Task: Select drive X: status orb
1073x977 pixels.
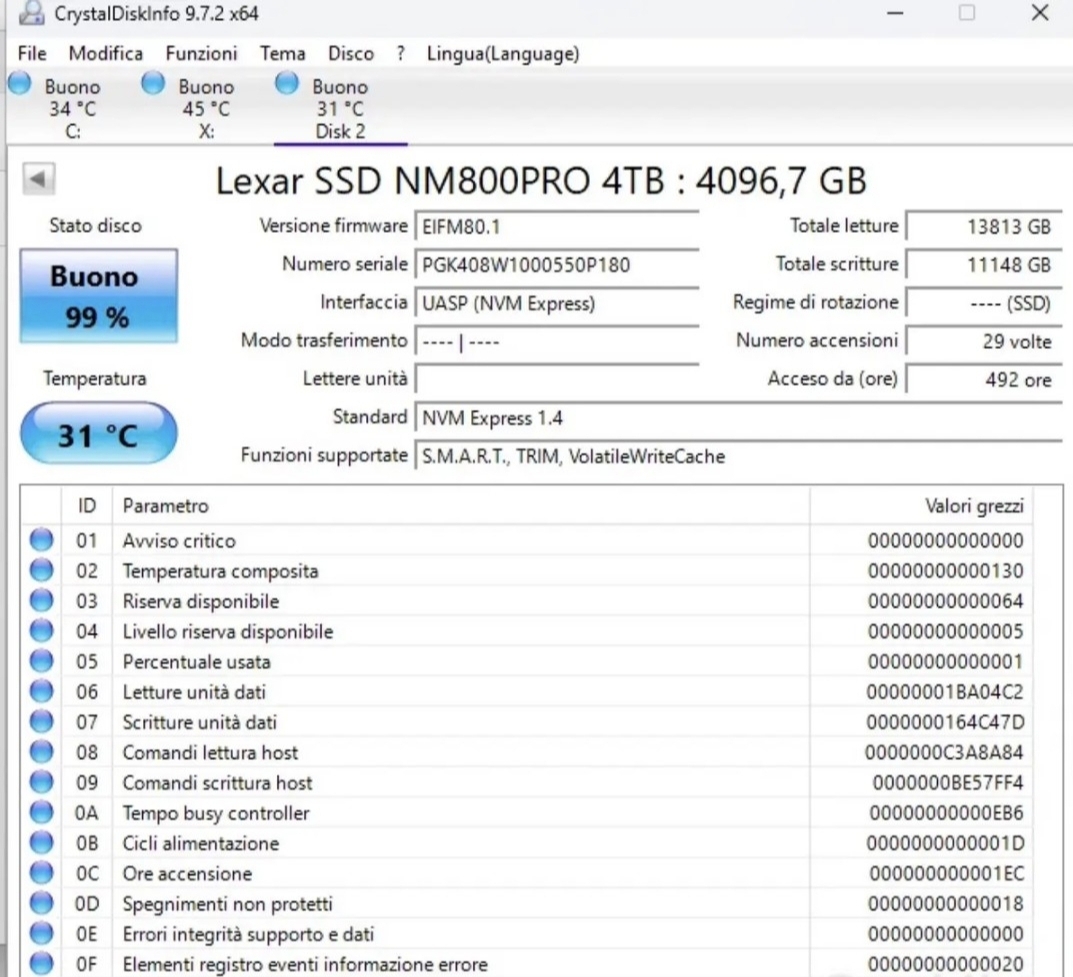Action: click(x=153, y=84)
